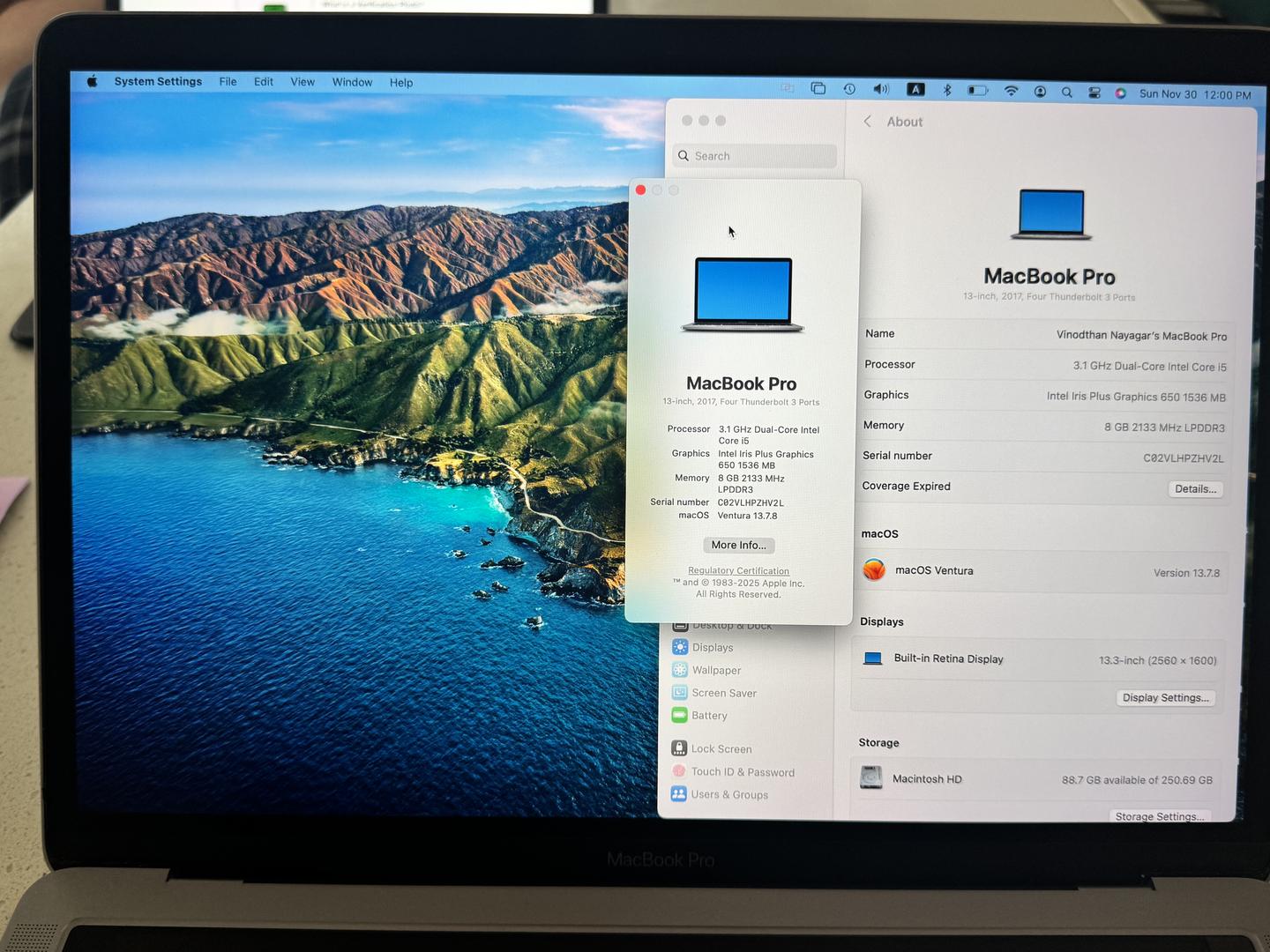Open the File menu
The width and height of the screenshot is (1270, 952).
[228, 82]
